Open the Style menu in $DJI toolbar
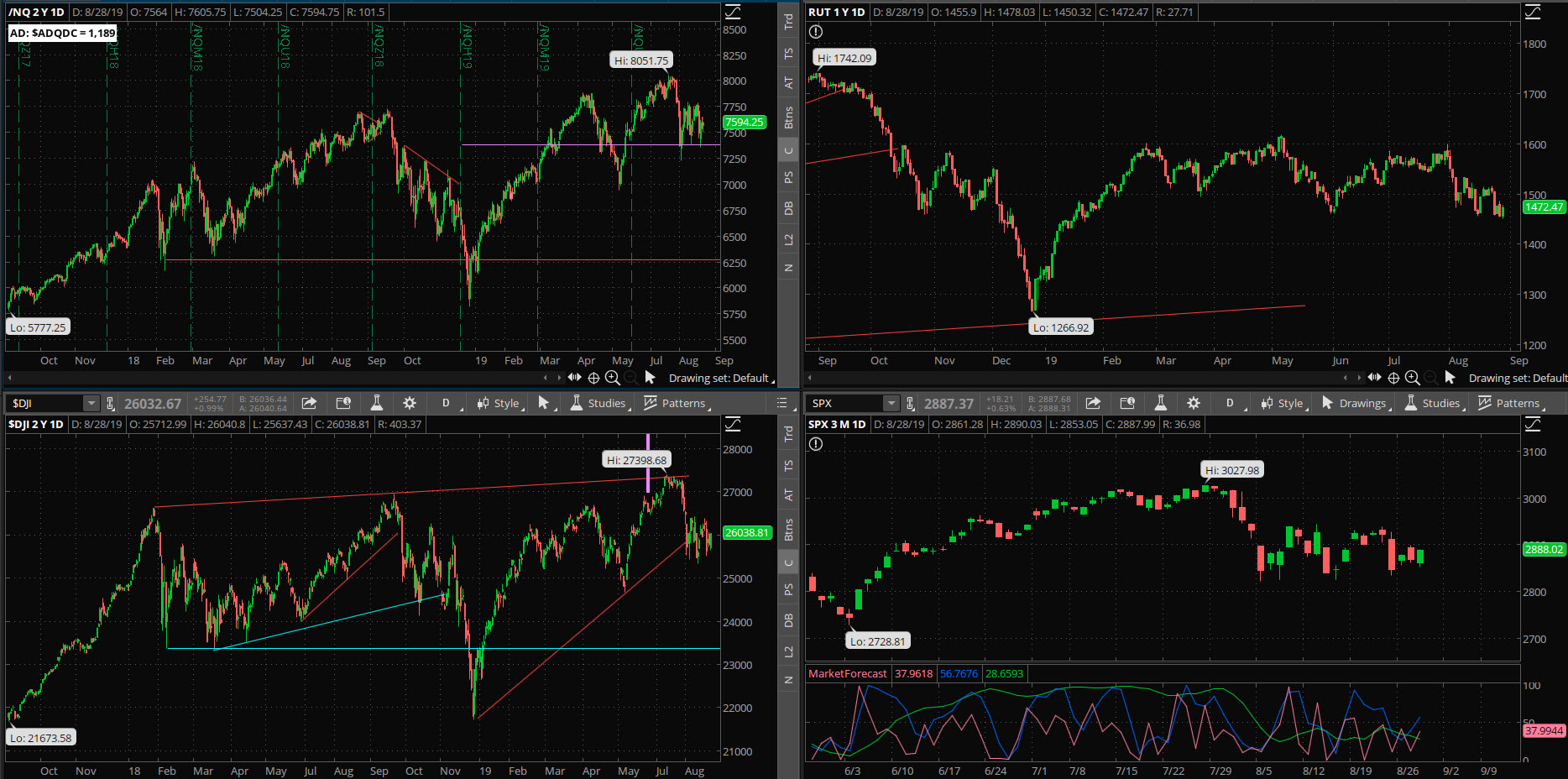The image size is (1568, 779). coord(499,403)
